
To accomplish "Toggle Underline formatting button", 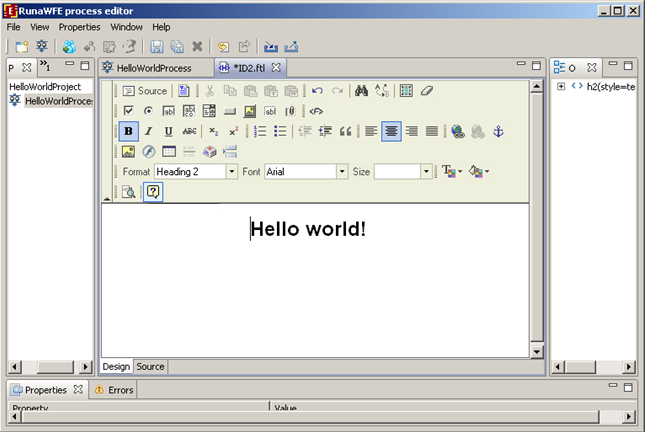I will click(x=168, y=131).
